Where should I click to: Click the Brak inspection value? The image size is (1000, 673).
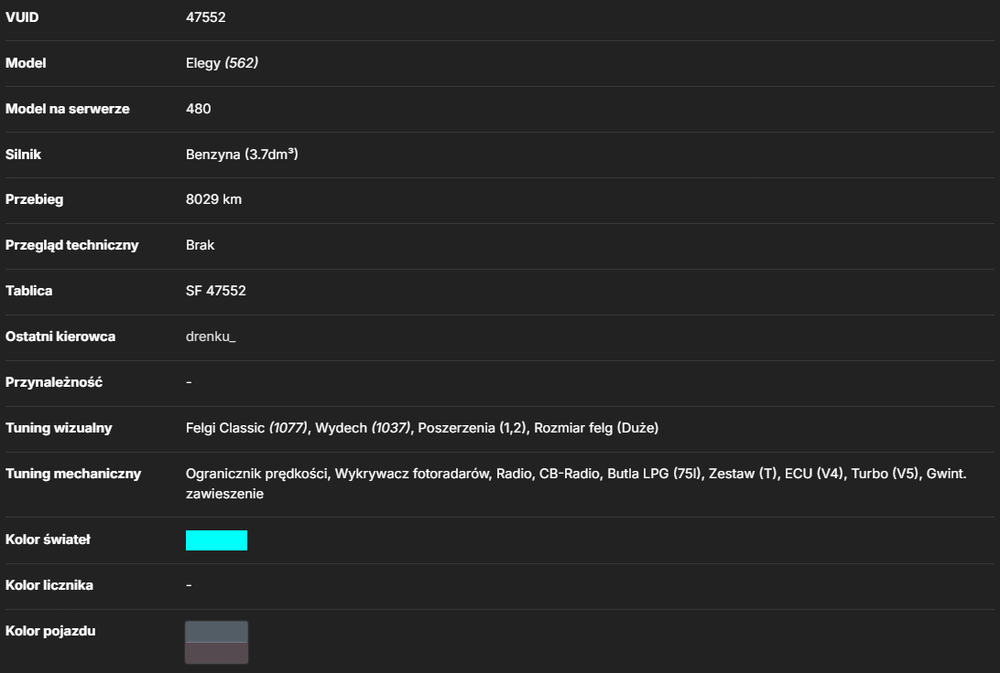click(200, 246)
